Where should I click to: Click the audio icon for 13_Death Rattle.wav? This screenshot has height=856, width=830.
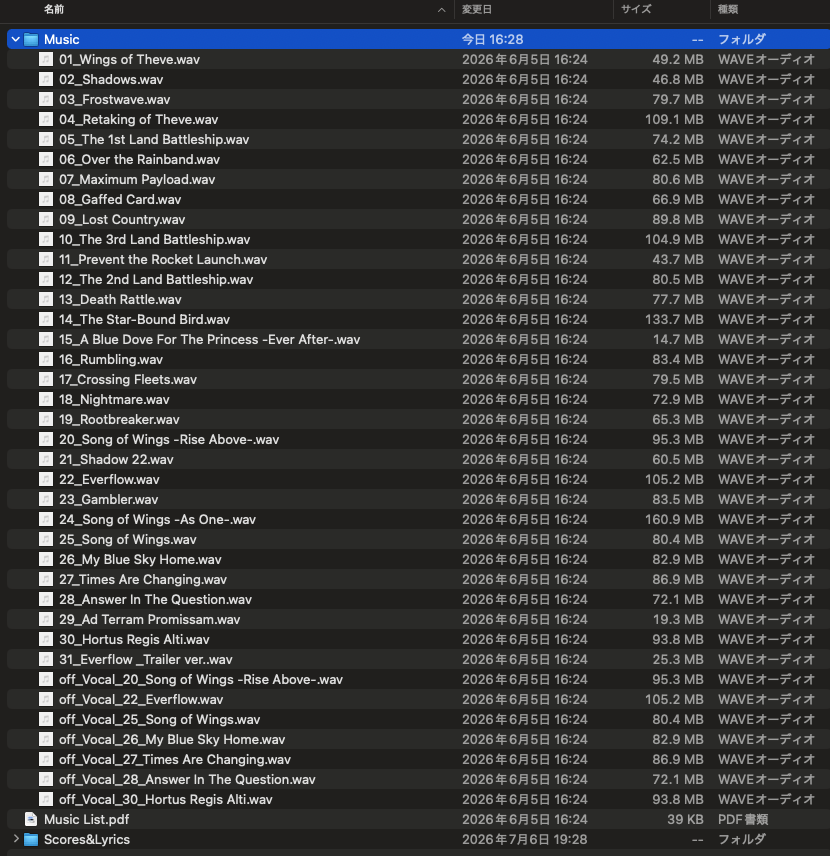[46, 299]
